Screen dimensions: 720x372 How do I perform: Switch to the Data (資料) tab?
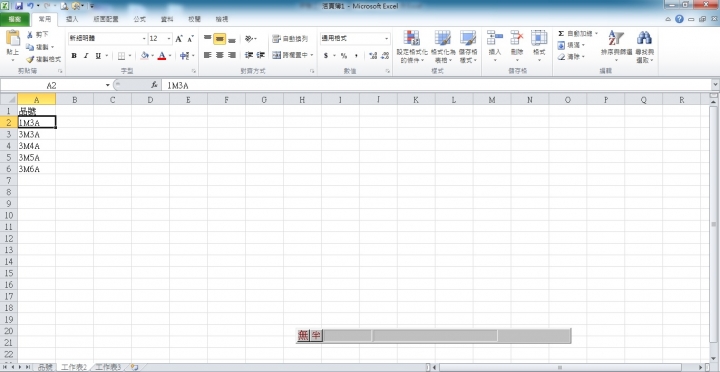click(167, 20)
